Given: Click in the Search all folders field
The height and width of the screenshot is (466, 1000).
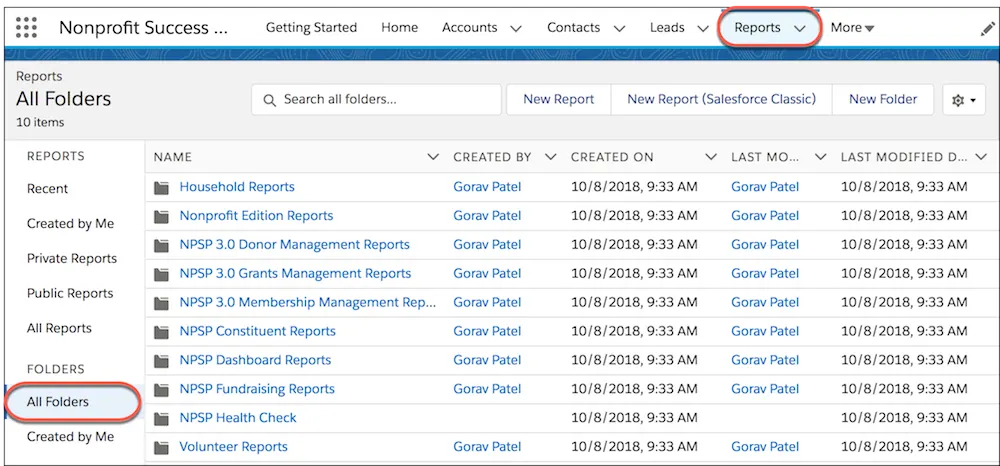Looking at the screenshot, I should tap(376, 100).
